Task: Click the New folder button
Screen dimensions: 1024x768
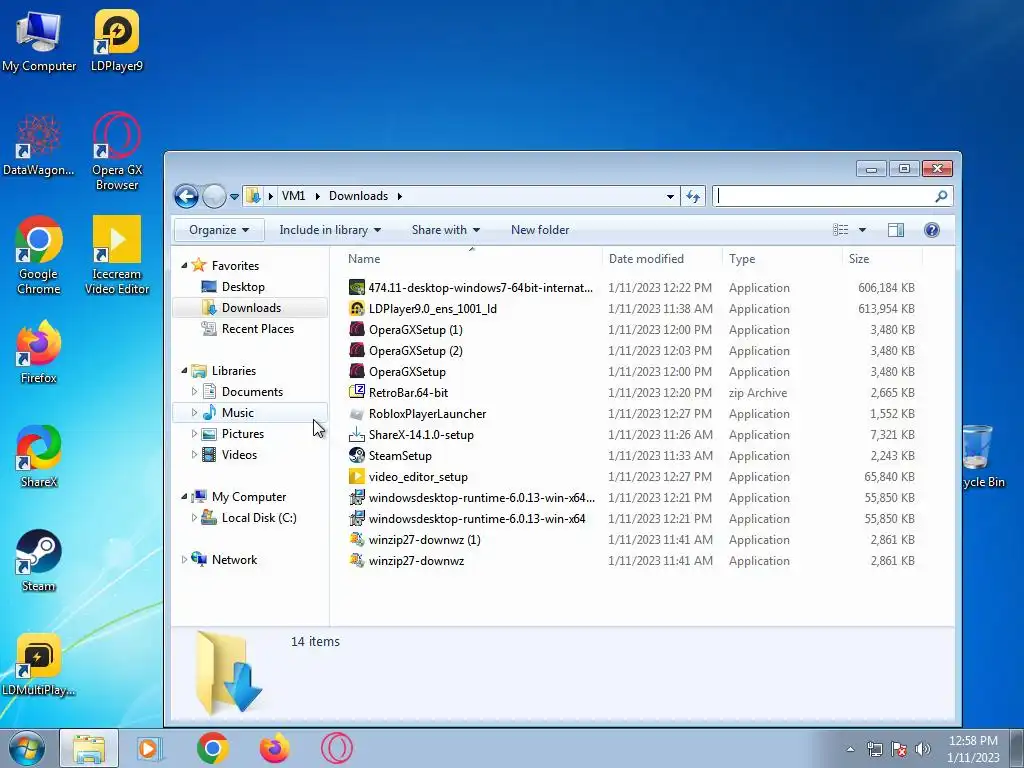Action: (x=539, y=230)
